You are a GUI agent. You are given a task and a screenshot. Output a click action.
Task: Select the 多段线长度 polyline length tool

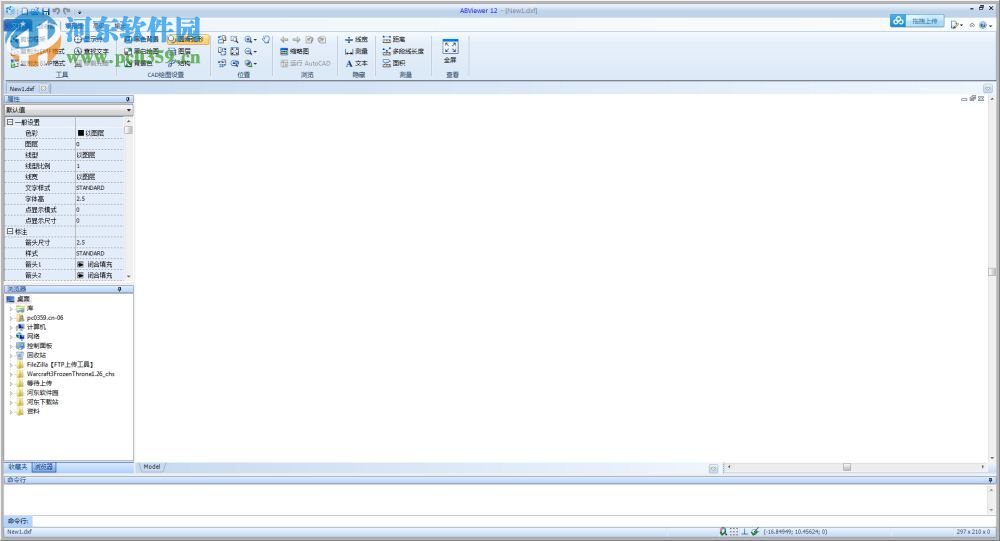(x=403, y=51)
